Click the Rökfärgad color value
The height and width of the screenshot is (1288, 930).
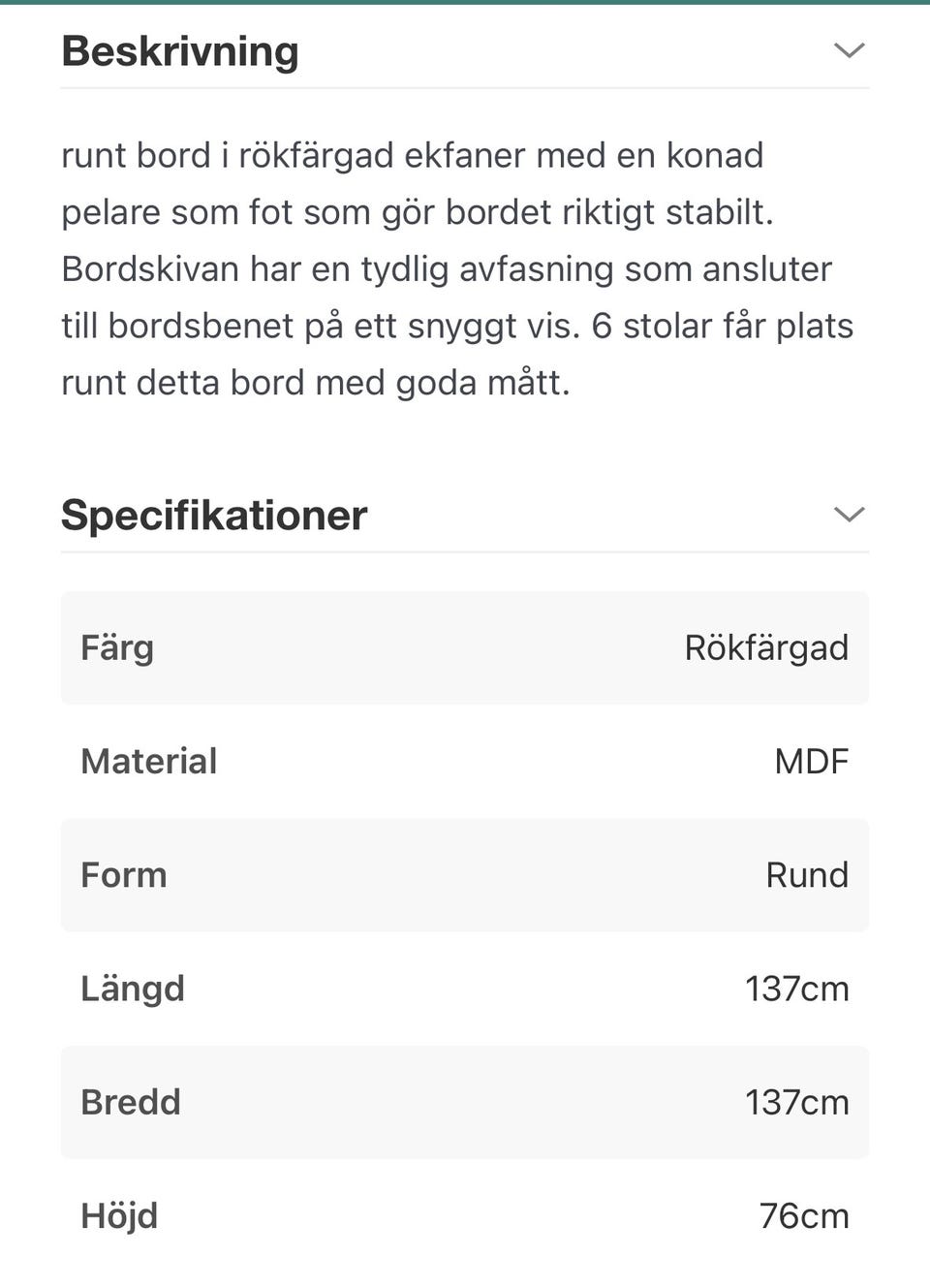tap(766, 648)
